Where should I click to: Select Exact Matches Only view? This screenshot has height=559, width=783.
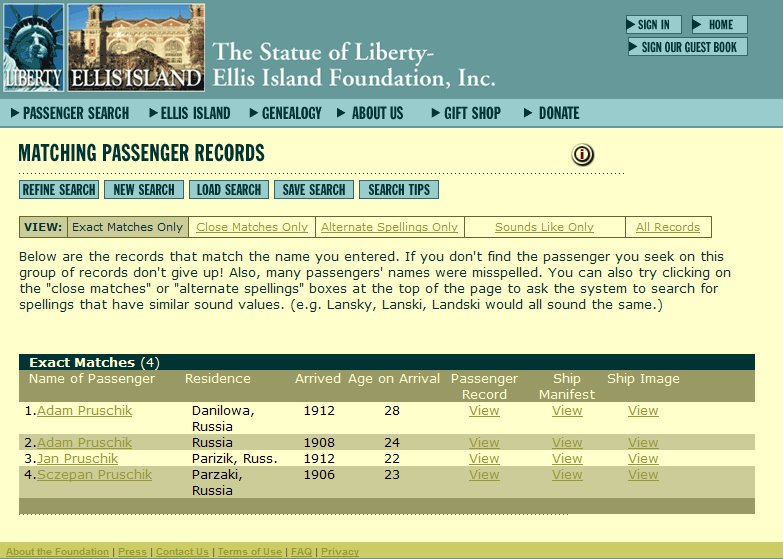point(127,227)
